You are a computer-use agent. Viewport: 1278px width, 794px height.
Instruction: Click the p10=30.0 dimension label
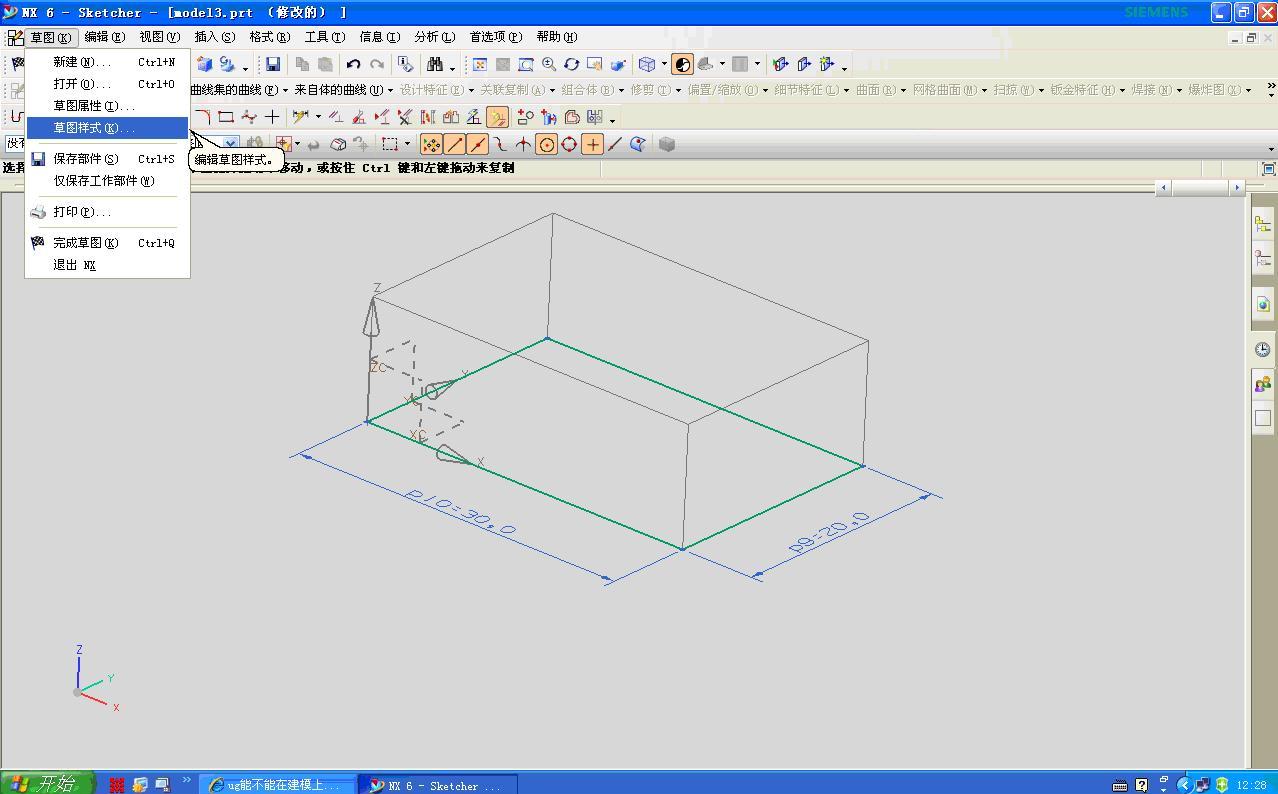pyautogui.click(x=460, y=512)
